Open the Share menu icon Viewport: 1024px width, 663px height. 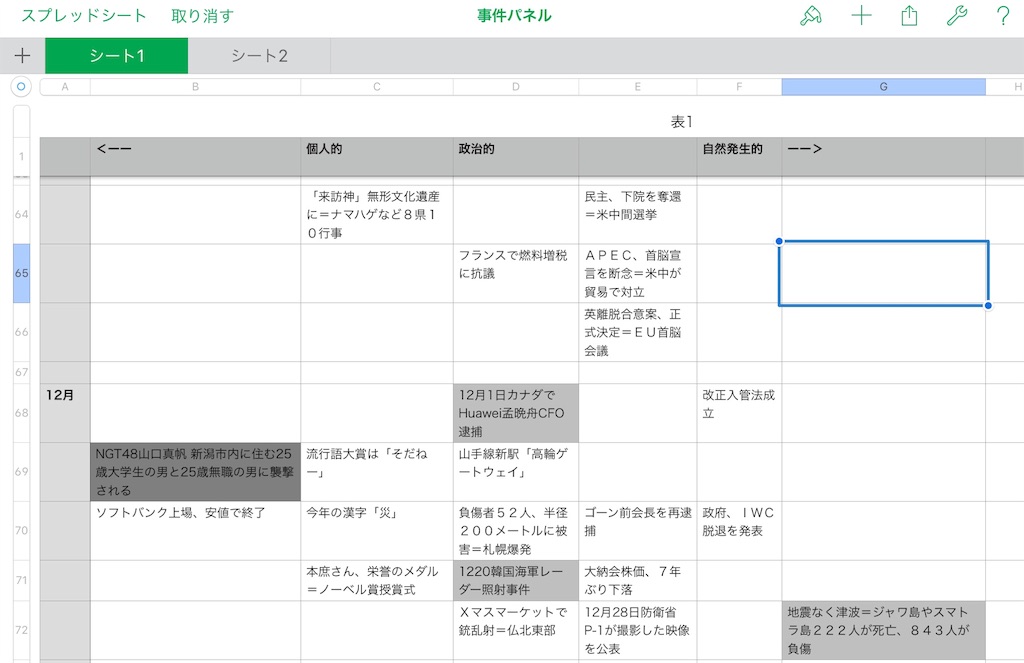click(x=910, y=15)
